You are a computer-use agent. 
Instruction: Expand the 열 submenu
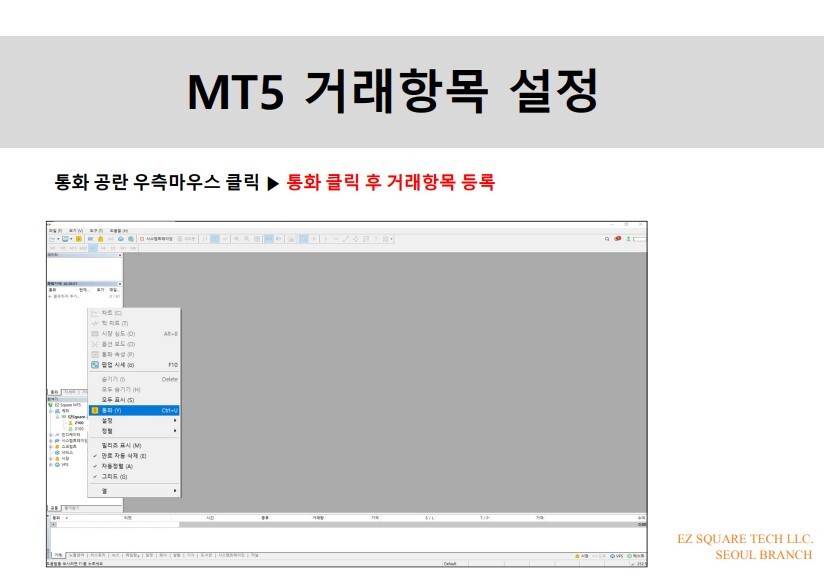tap(134, 491)
